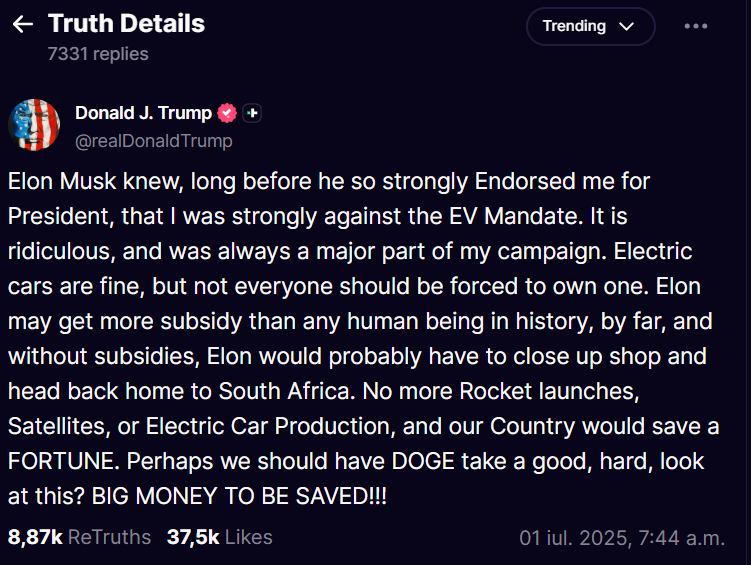This screenshot has height=565, width=751.
Task: View the 8,87k ReTruths list
Action: coord(79,537)
